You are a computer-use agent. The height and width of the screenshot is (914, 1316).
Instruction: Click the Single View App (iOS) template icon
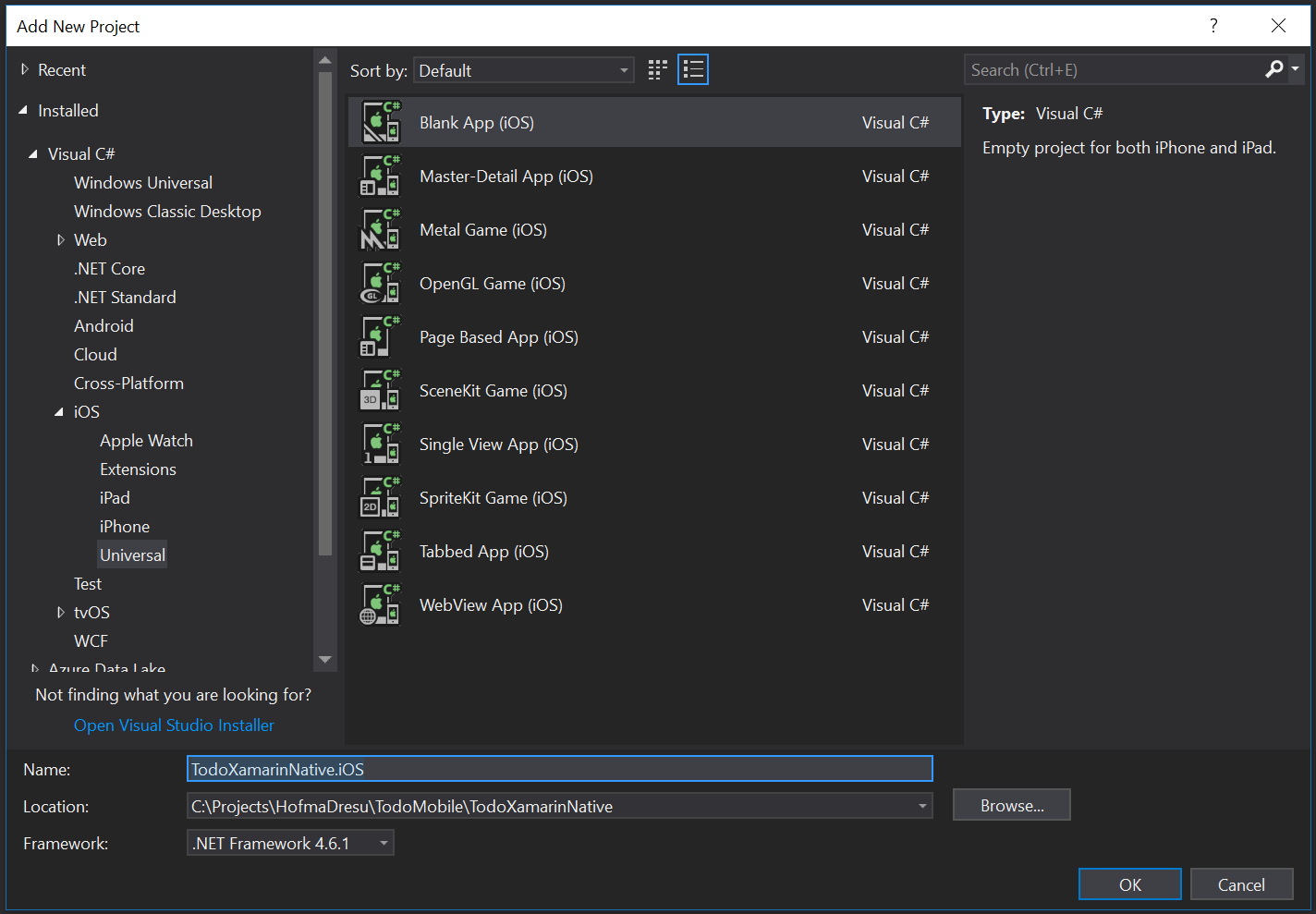[380, 445]
